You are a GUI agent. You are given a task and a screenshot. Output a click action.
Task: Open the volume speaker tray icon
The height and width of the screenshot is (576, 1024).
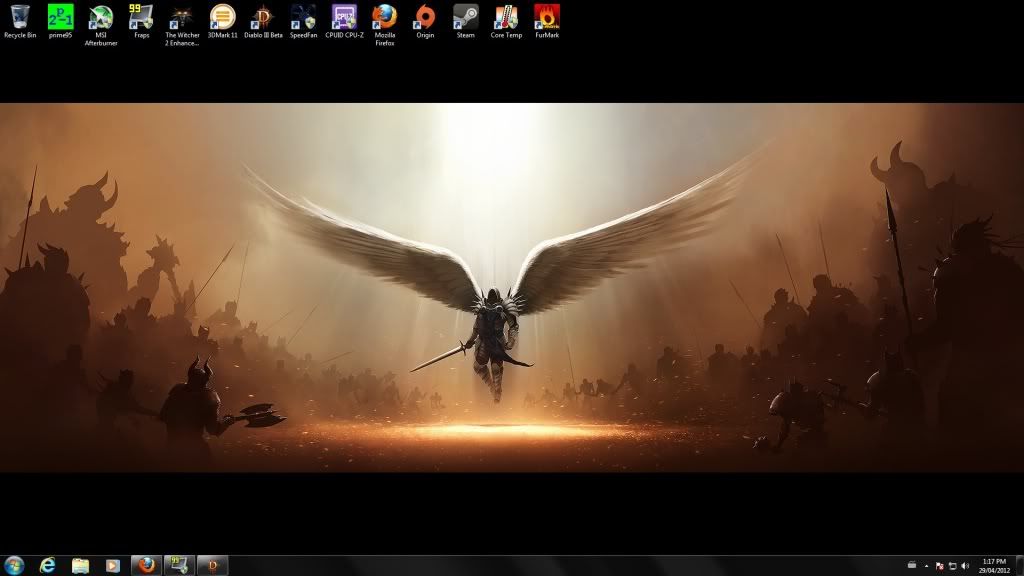point(965,566)
